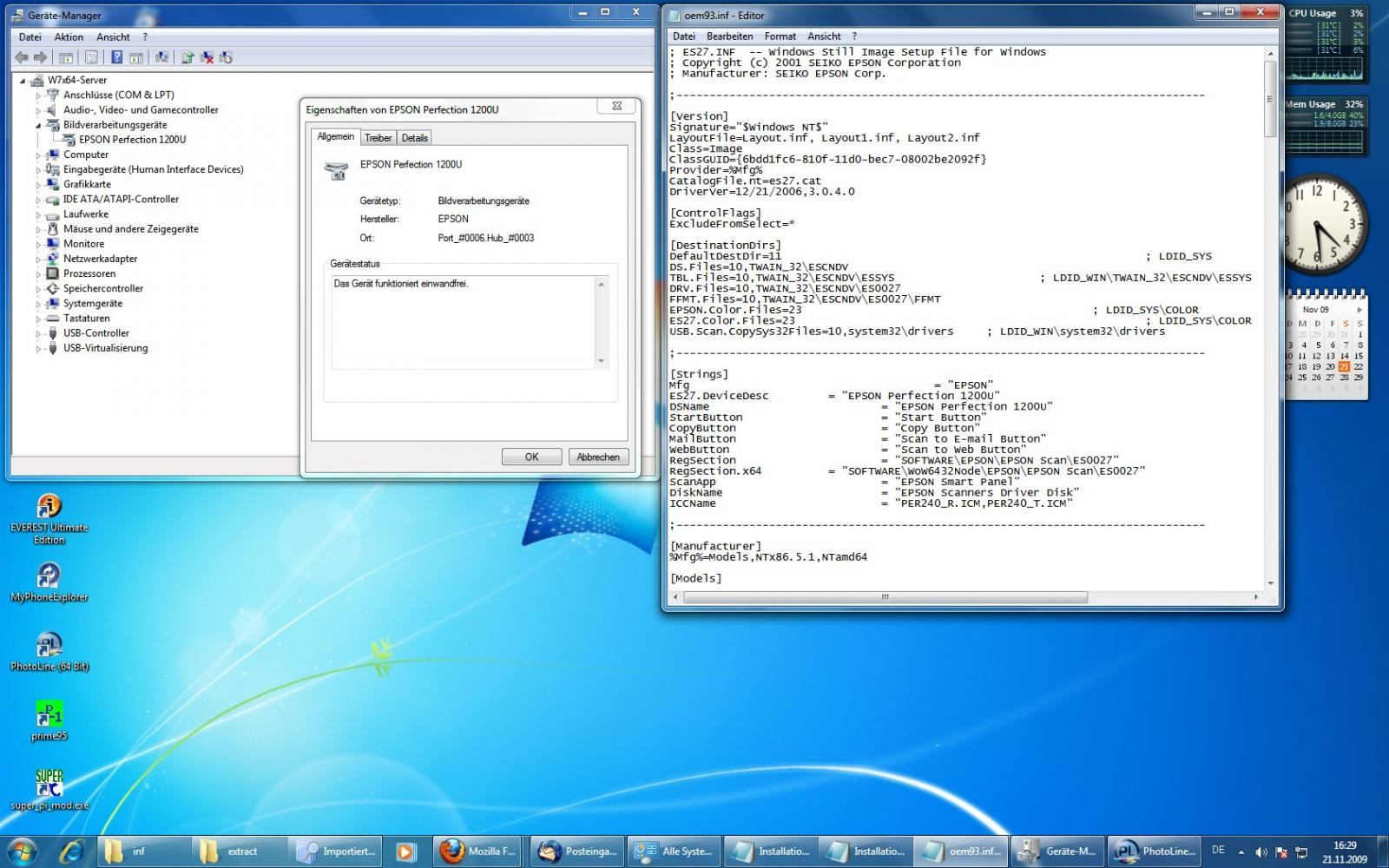Viewport: 1389px width, 868px height.
Task: Click the Editor horizontal scrollbar thumb
Action: pos(885,597)
